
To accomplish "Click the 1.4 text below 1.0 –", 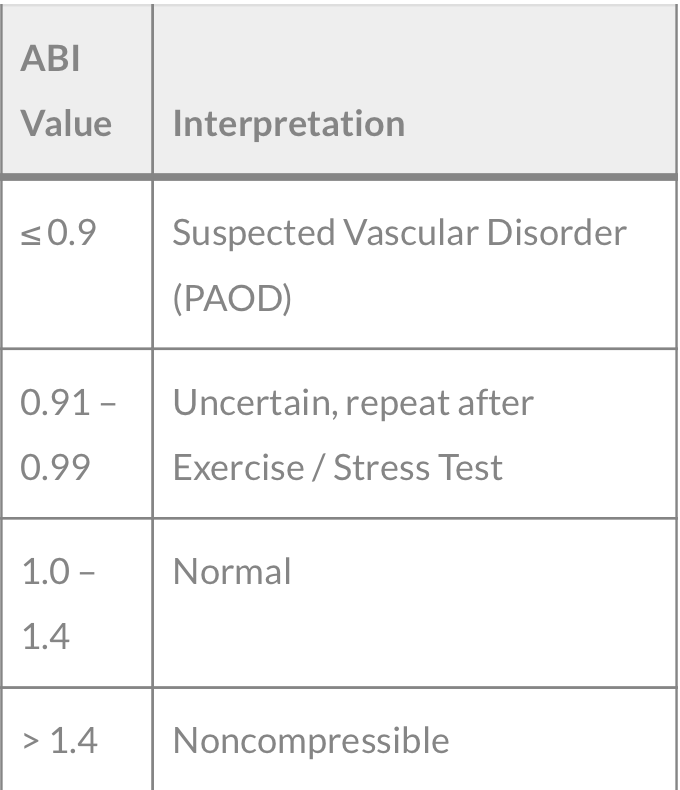I will [x=45, y=636].
